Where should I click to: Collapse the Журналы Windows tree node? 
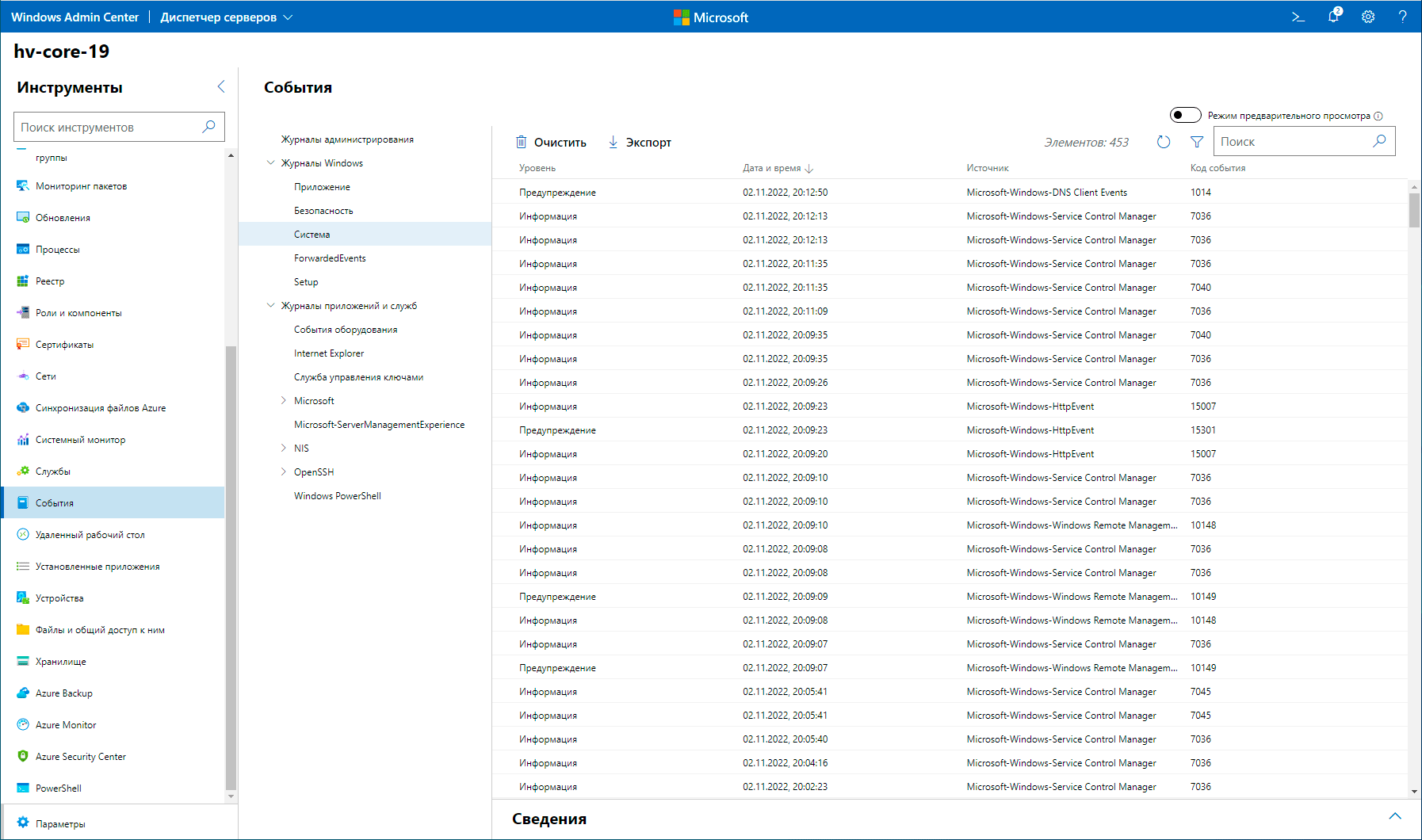tap(271, 163)
